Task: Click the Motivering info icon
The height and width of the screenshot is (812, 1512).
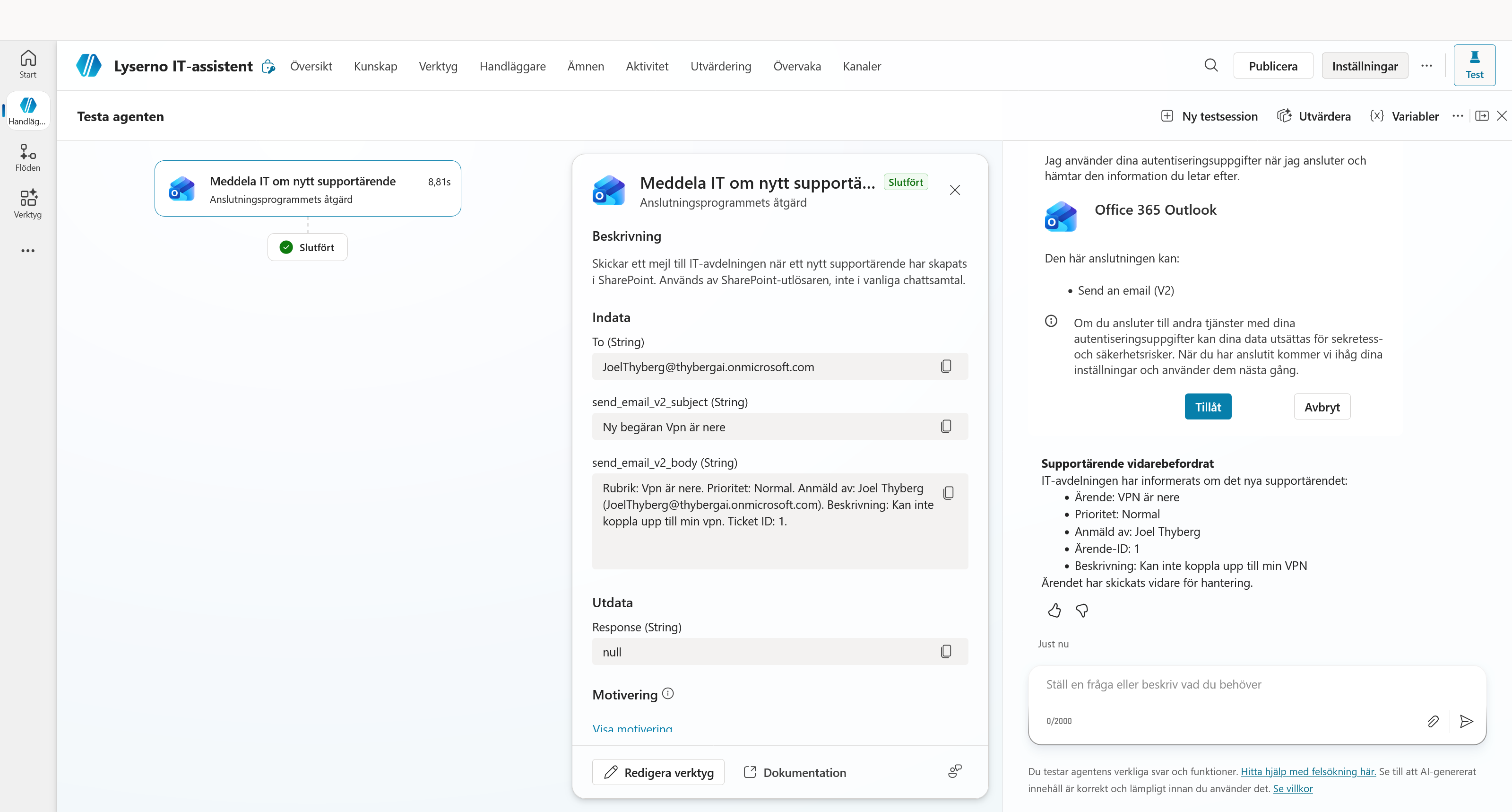Action: tap(668, 693)
